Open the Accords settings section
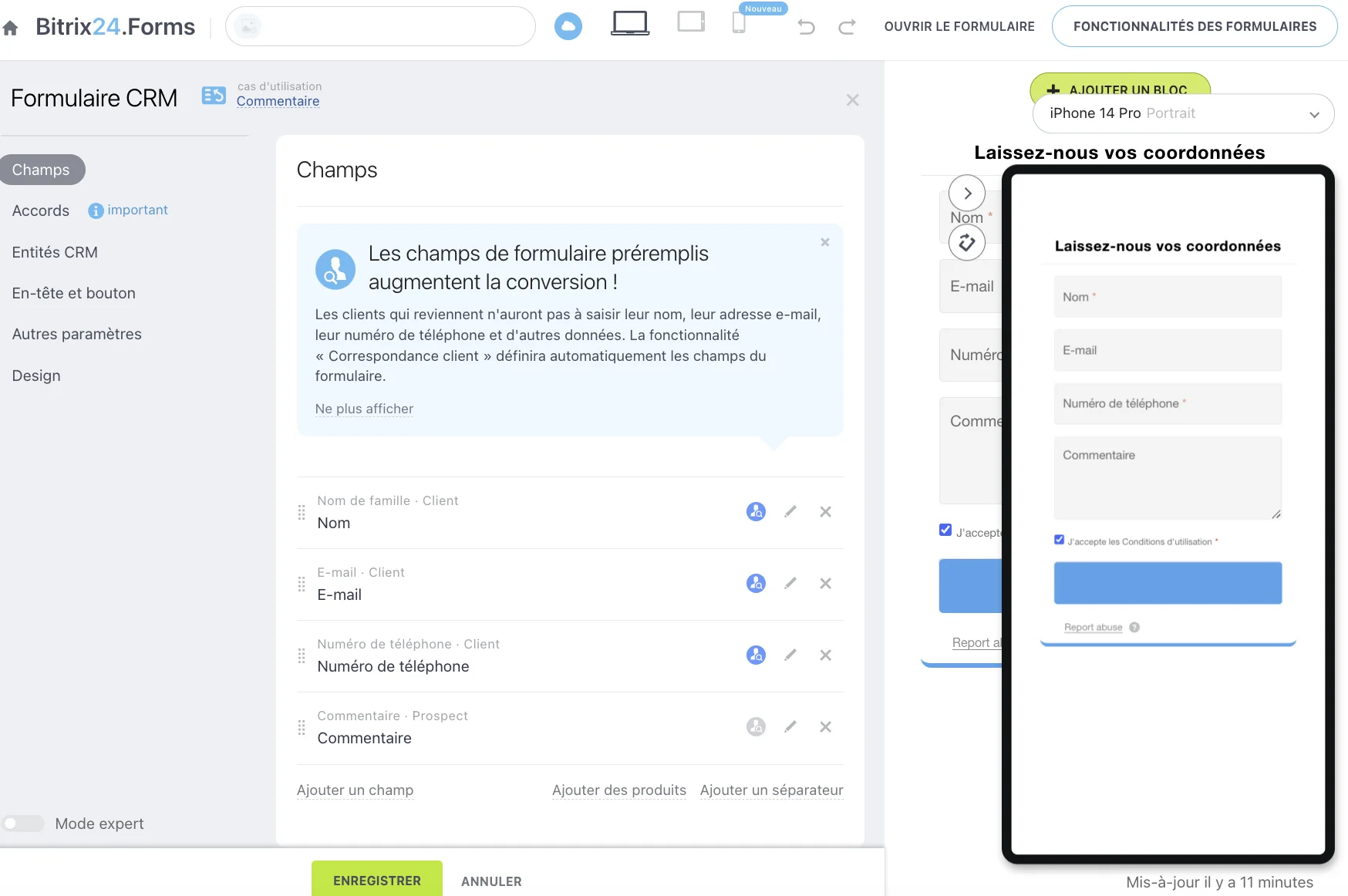1348x896 pixels. point(41,211)
